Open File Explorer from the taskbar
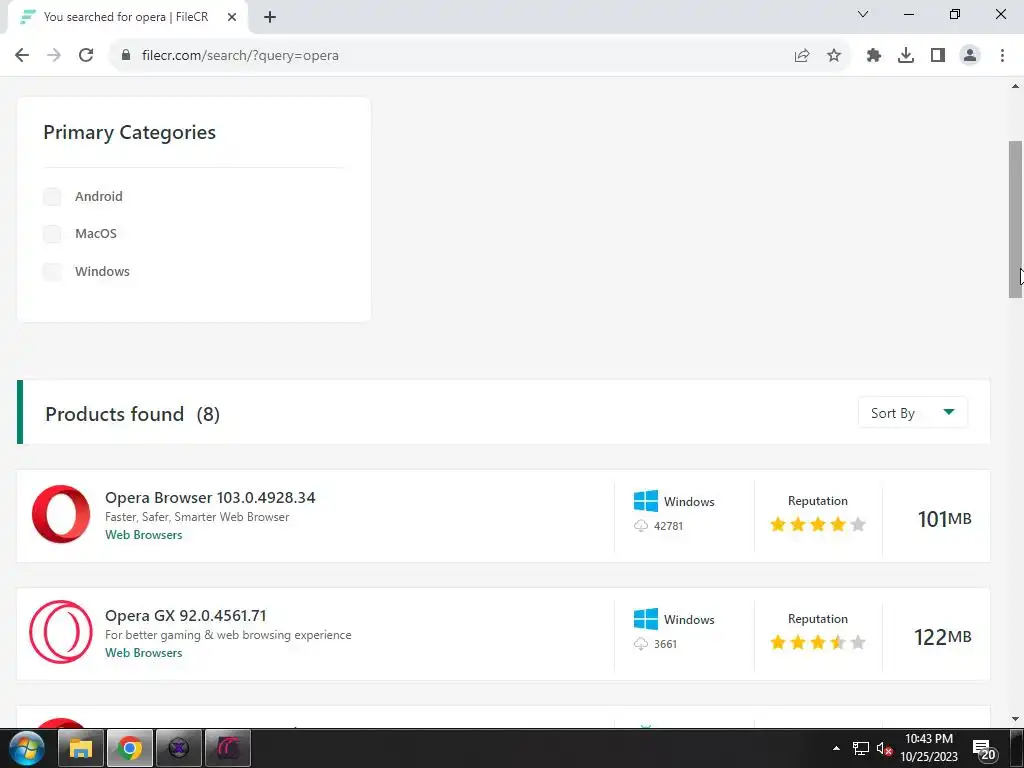 81,748
